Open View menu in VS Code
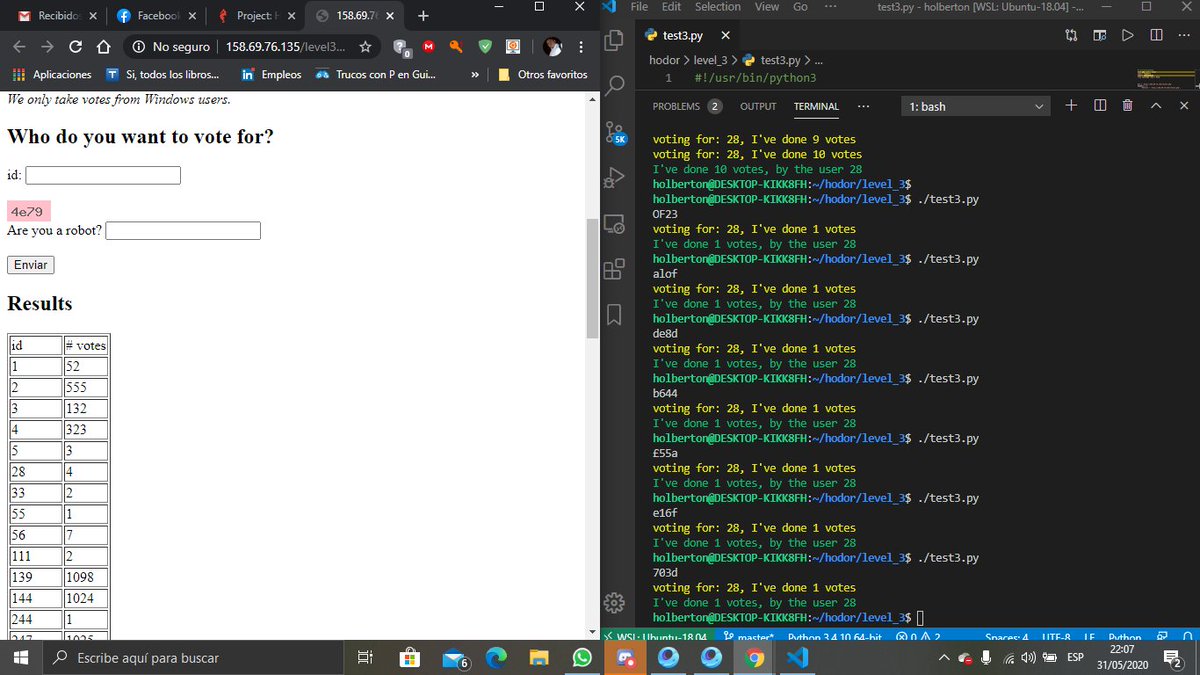1200x675 pixels. coord(767,7)
